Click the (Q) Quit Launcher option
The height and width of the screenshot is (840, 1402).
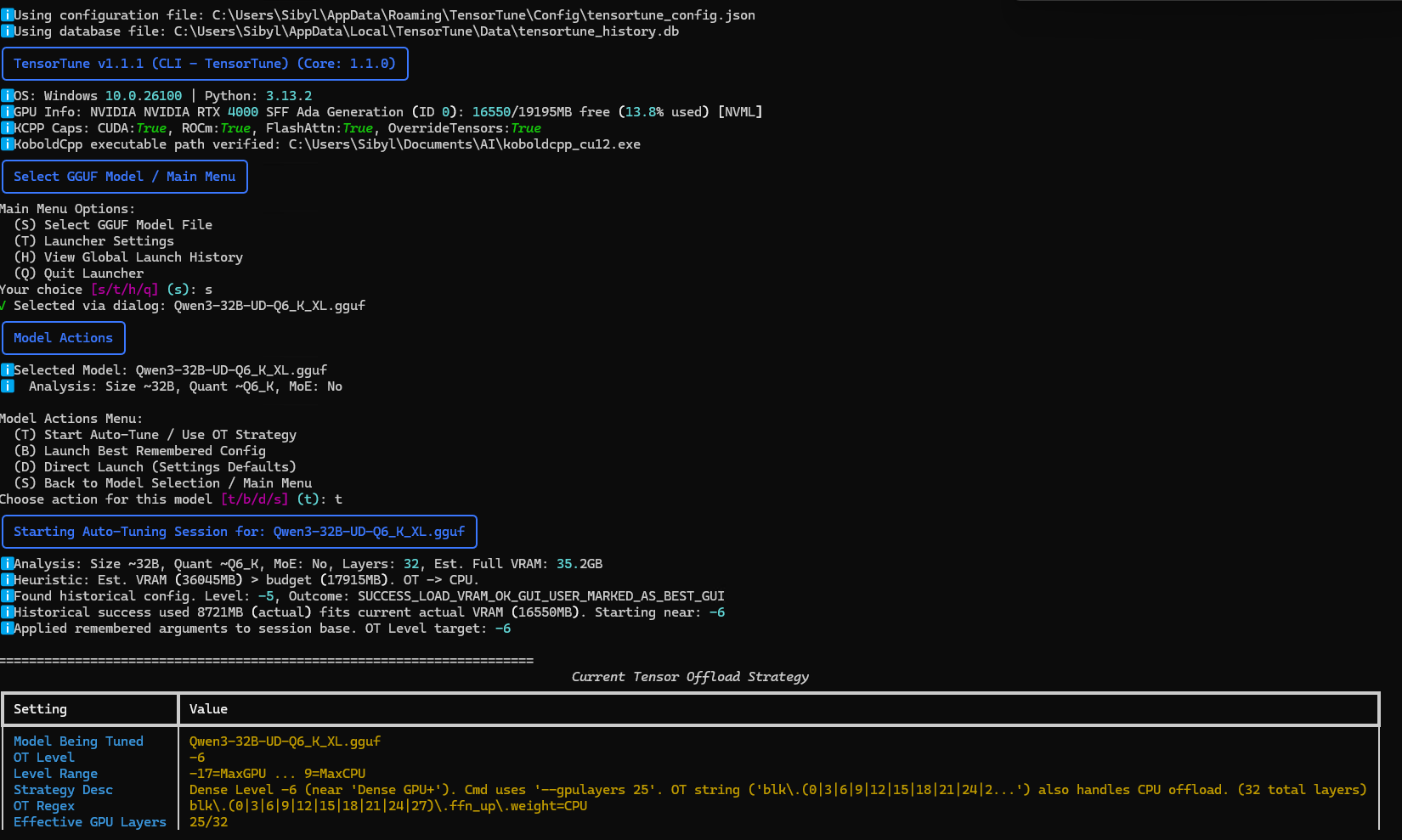click(79, 273)
